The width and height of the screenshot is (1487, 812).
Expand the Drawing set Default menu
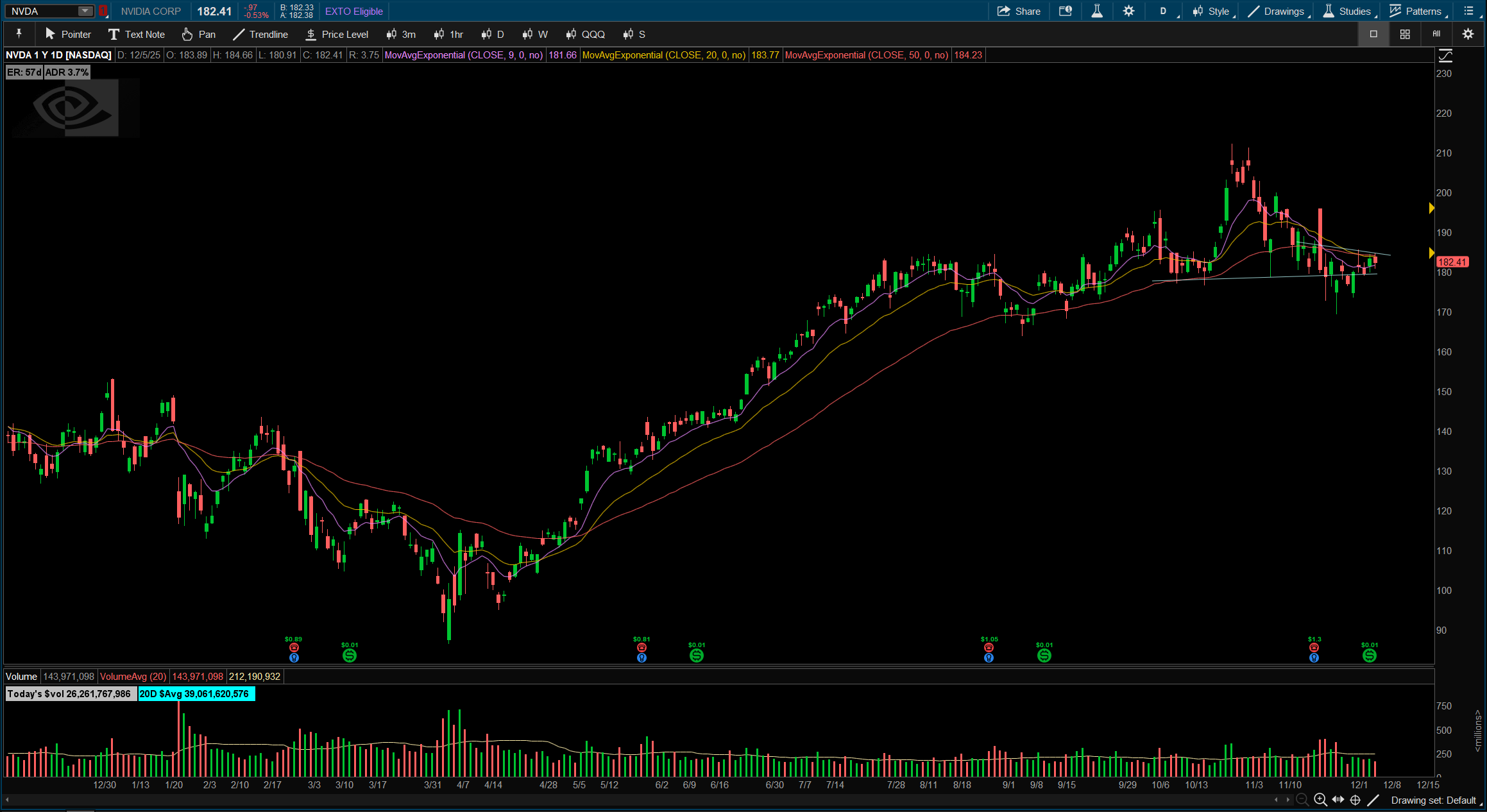point(1434,800)
